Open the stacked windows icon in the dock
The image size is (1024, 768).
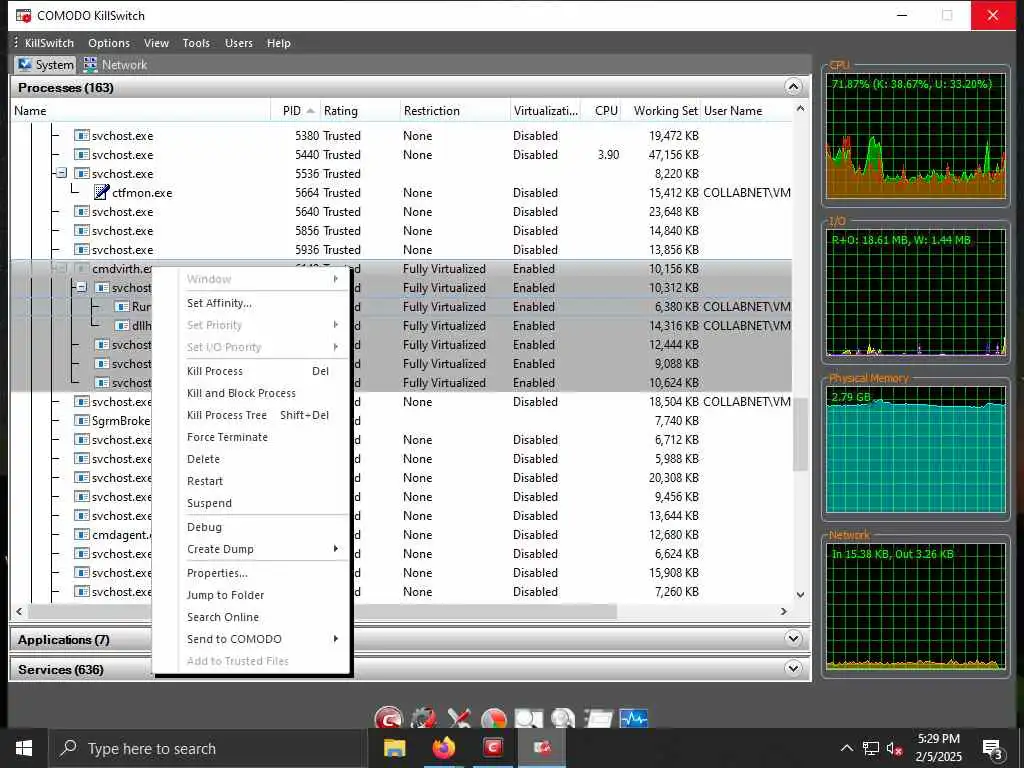click(598, 718)
